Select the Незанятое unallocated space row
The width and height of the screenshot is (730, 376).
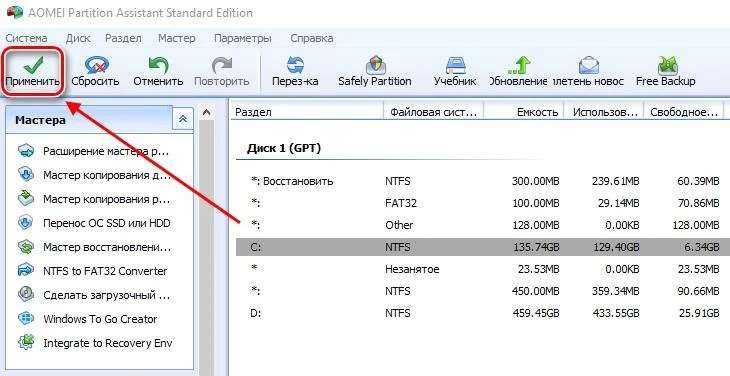click(x=483, y=269)
